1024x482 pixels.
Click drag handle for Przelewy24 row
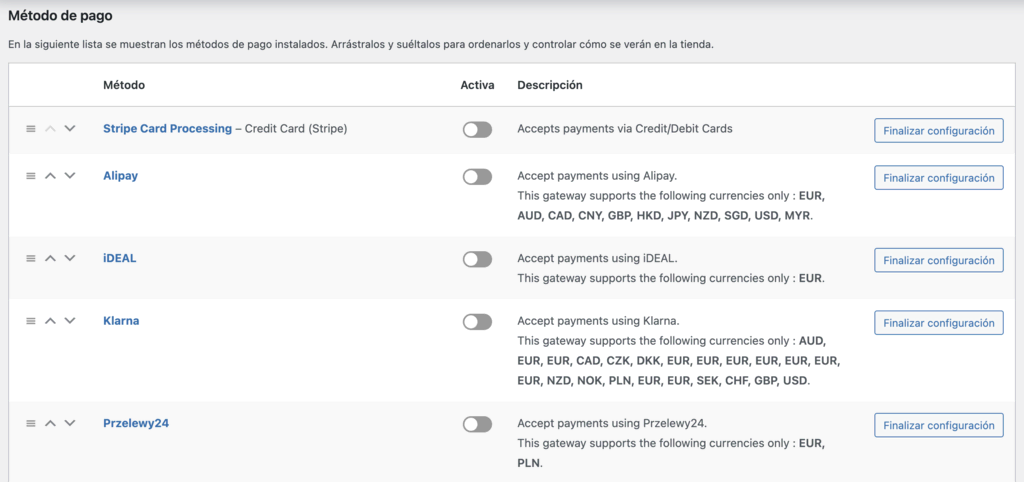point(30,423)
